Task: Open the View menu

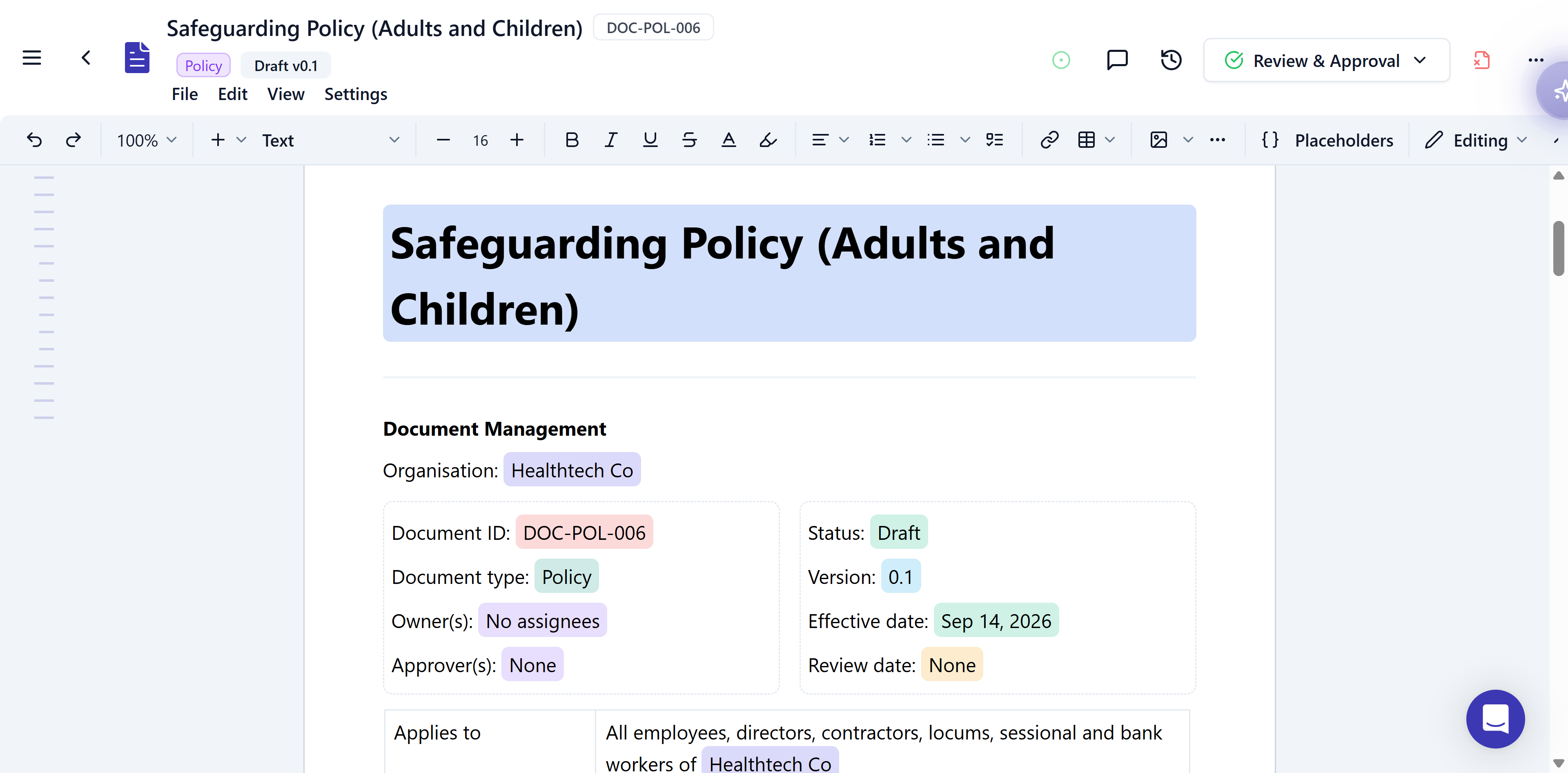Action: click(x=285, y=94)
